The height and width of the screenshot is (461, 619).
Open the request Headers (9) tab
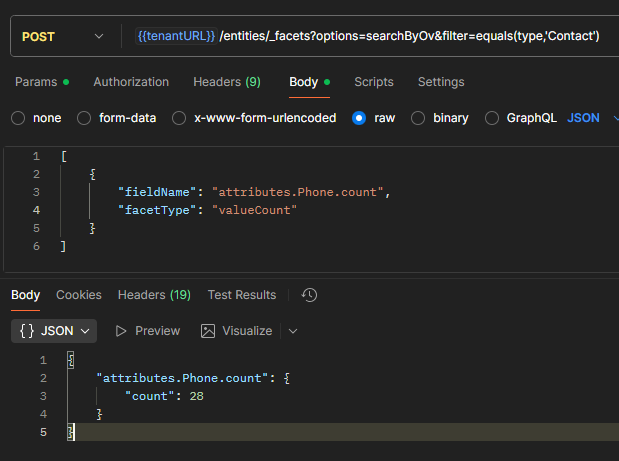pos(226,82)
